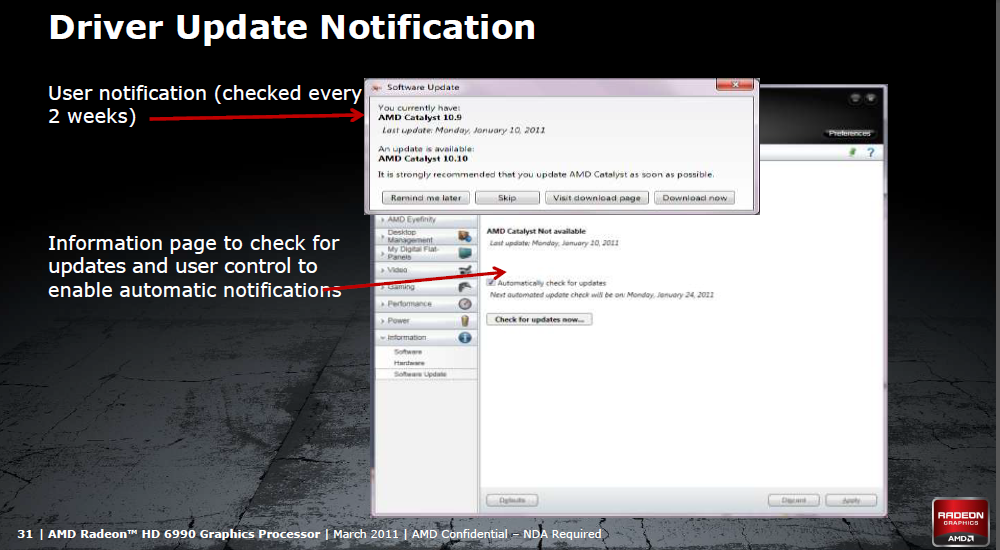Image resolution: width=1000 pixels, height=550 pixels.
Task: Click the Performance gauge icon
Action: point(464,303)
